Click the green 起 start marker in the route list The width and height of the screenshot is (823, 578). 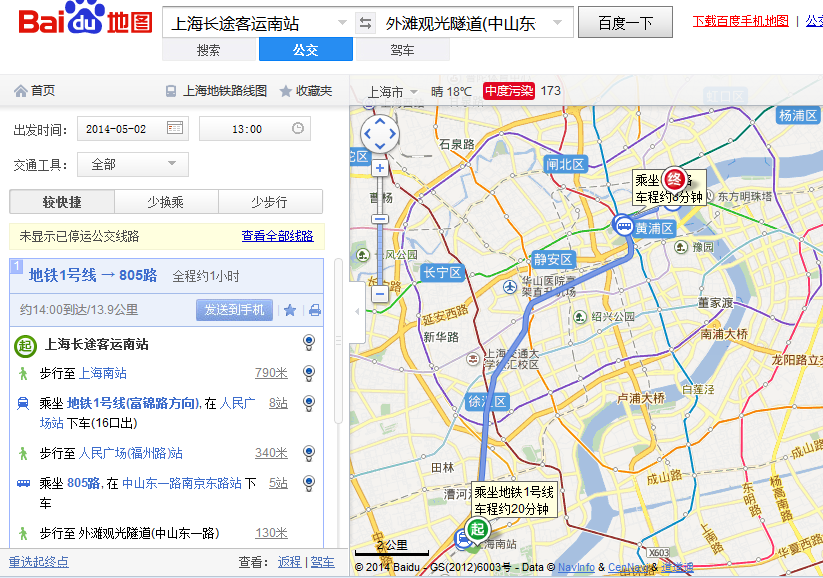coord(25,346)
